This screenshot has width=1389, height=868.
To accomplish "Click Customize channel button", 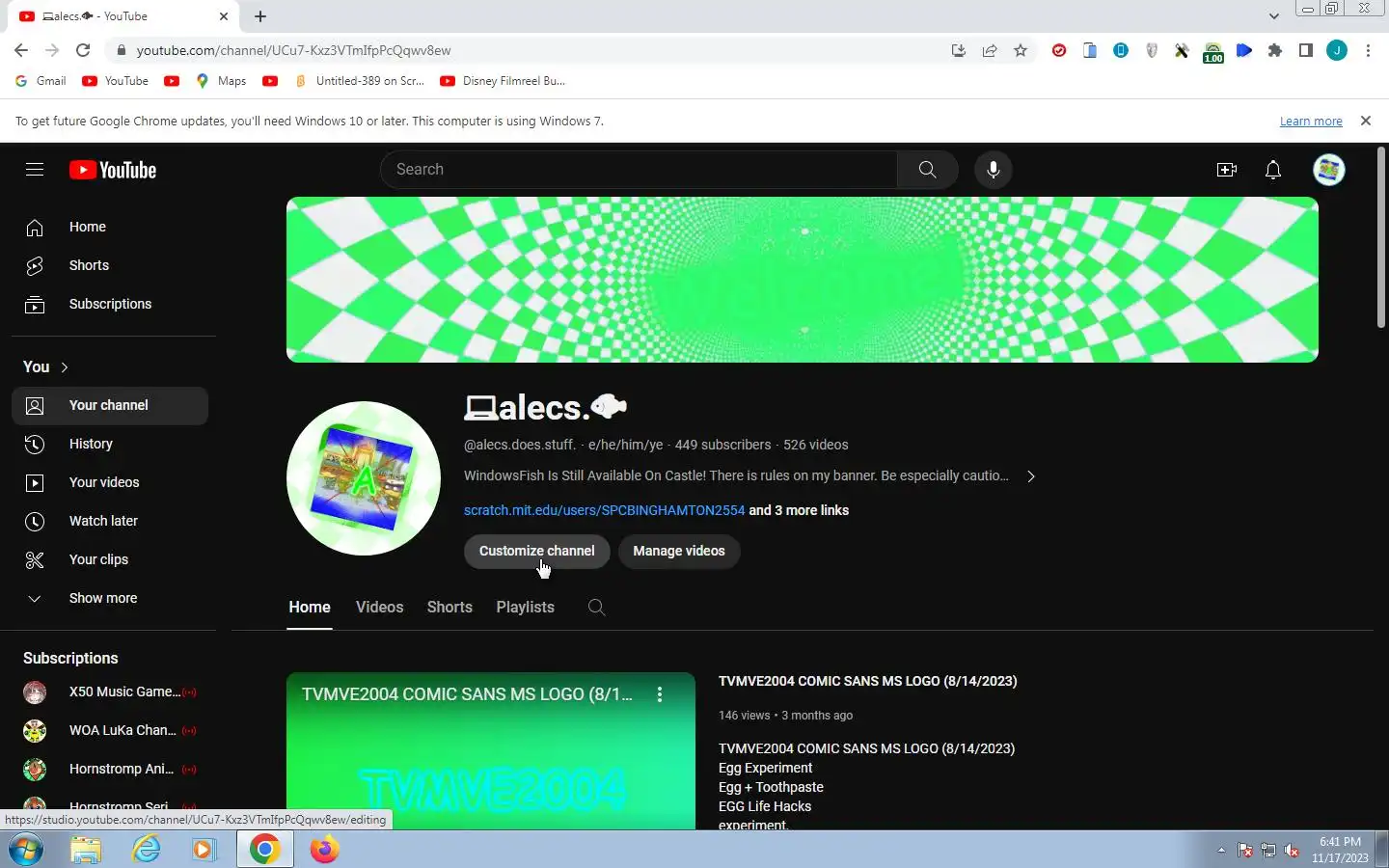I will click(x=537, y=551).
